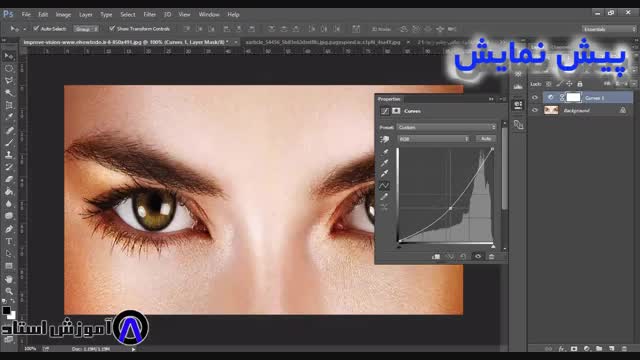Screen dimensions: 640x360
Task: Open the Essentials workspace dropdown
Action: click(609, 29)
